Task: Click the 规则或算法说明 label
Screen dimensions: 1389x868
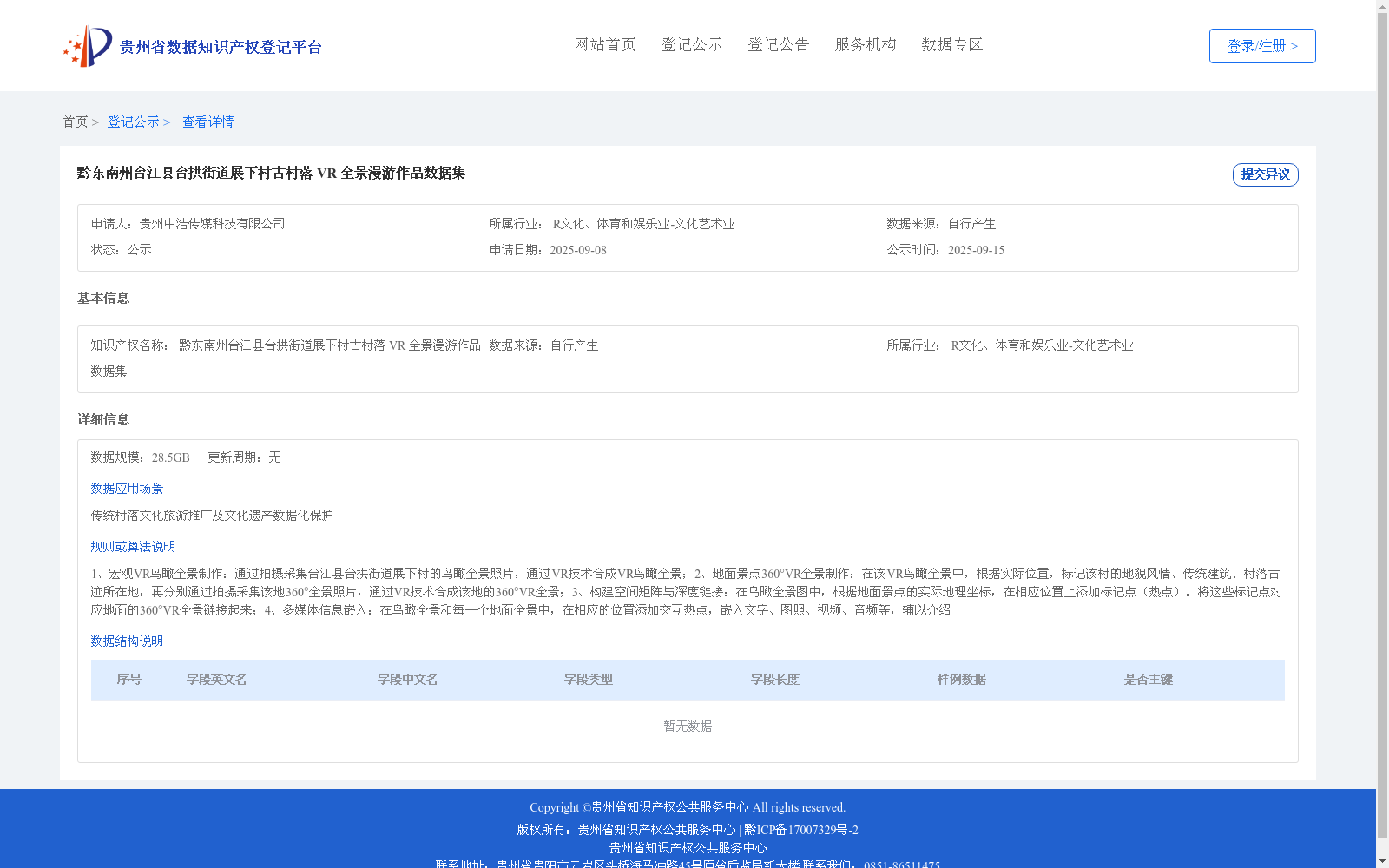Action: click(x=133, y=547)
